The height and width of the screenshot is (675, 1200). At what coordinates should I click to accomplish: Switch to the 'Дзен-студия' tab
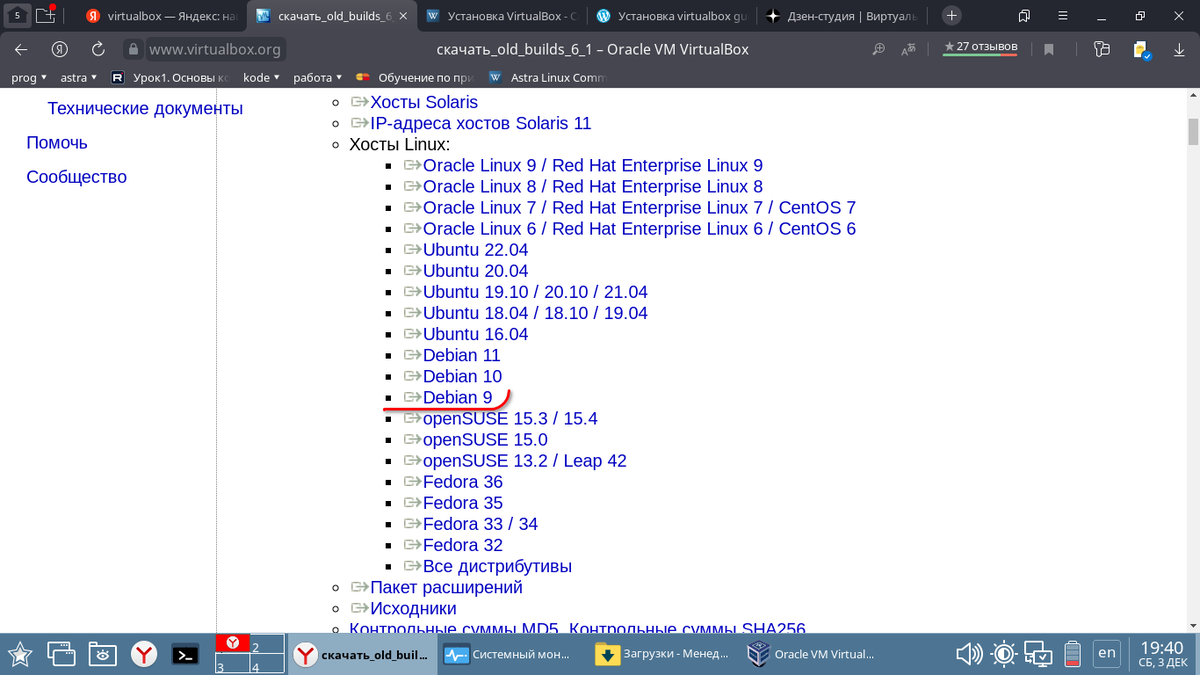point(842,16)
